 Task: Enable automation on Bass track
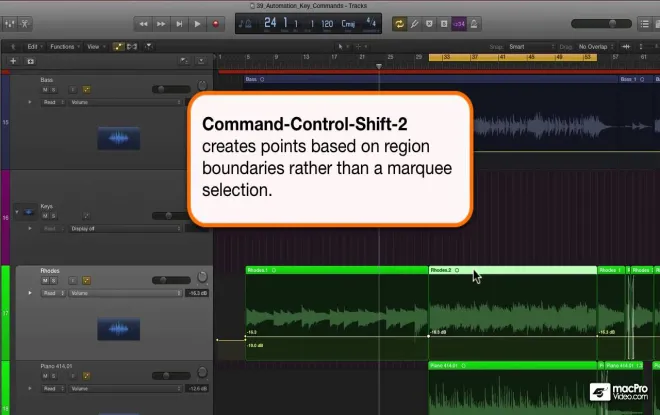(86, 90)
